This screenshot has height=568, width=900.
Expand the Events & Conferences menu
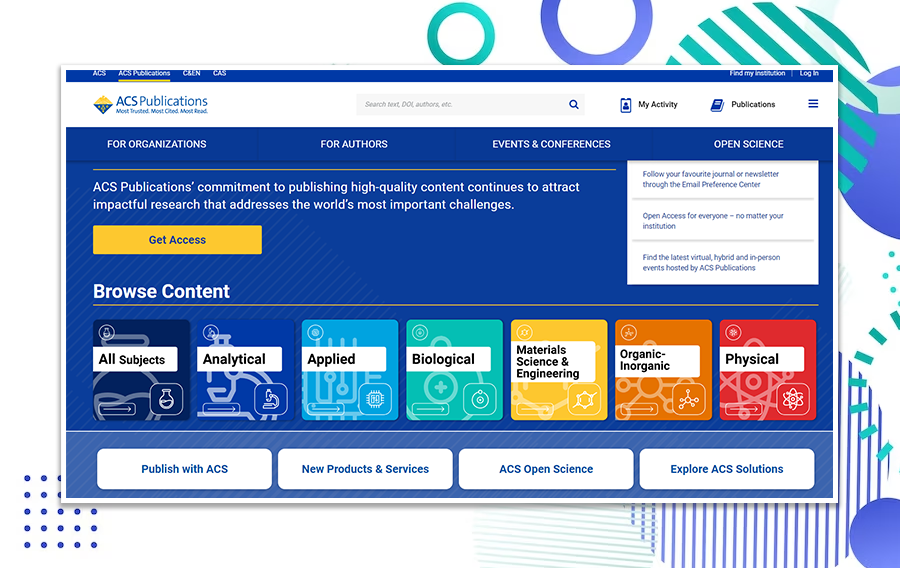point(551,144)
